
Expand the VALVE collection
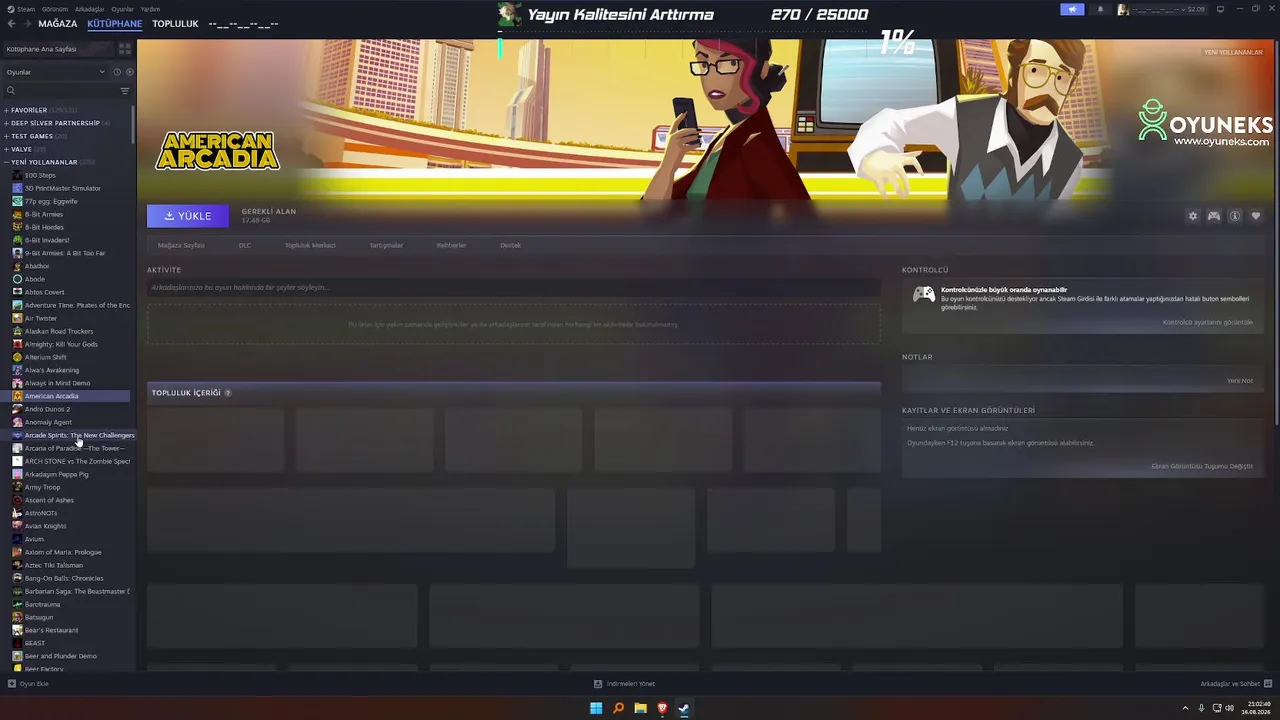(x=6, y=149)
